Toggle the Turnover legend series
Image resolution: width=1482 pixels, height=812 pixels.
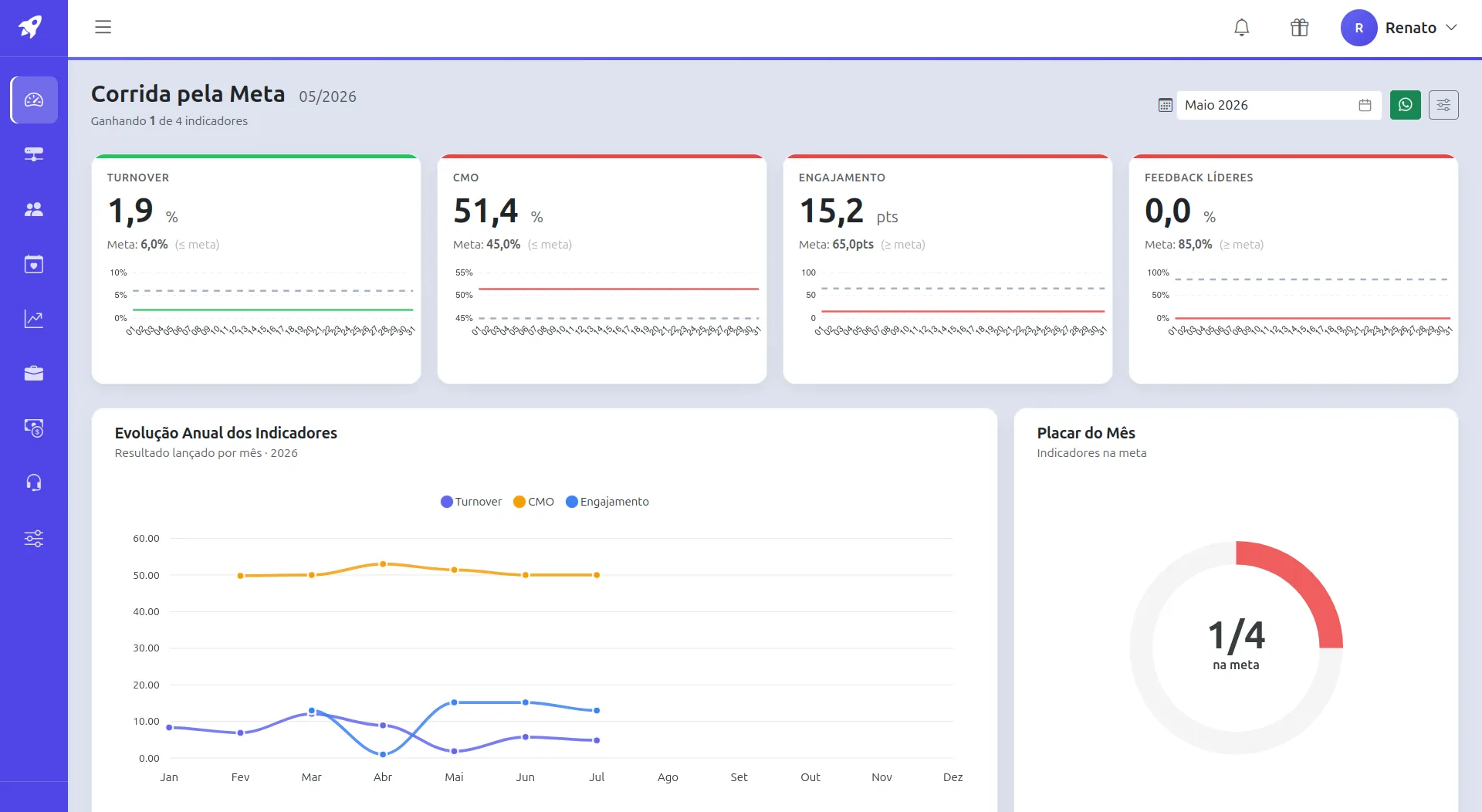click(x=471, y=502)
